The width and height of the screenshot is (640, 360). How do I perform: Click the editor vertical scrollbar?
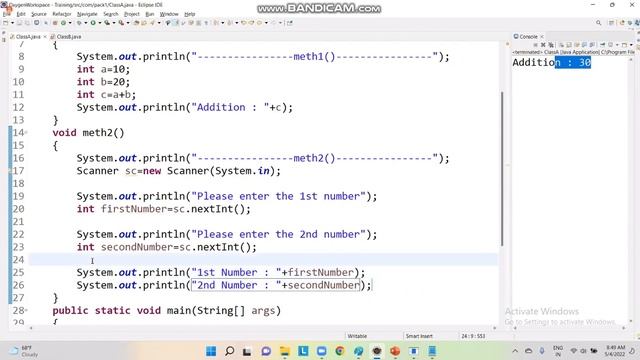[502, 169]
